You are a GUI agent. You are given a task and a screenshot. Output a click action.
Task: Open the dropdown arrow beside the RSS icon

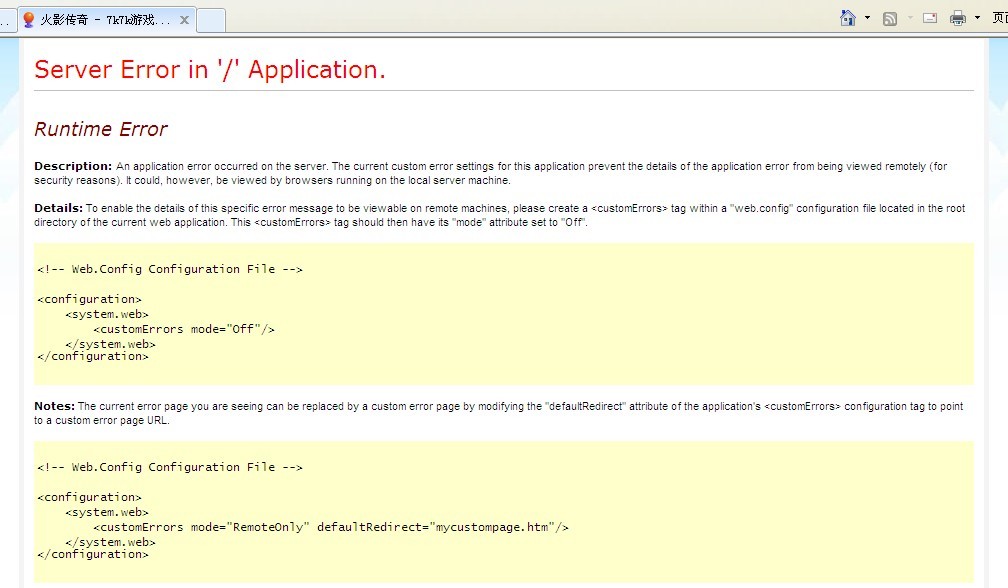coord(909,18)
